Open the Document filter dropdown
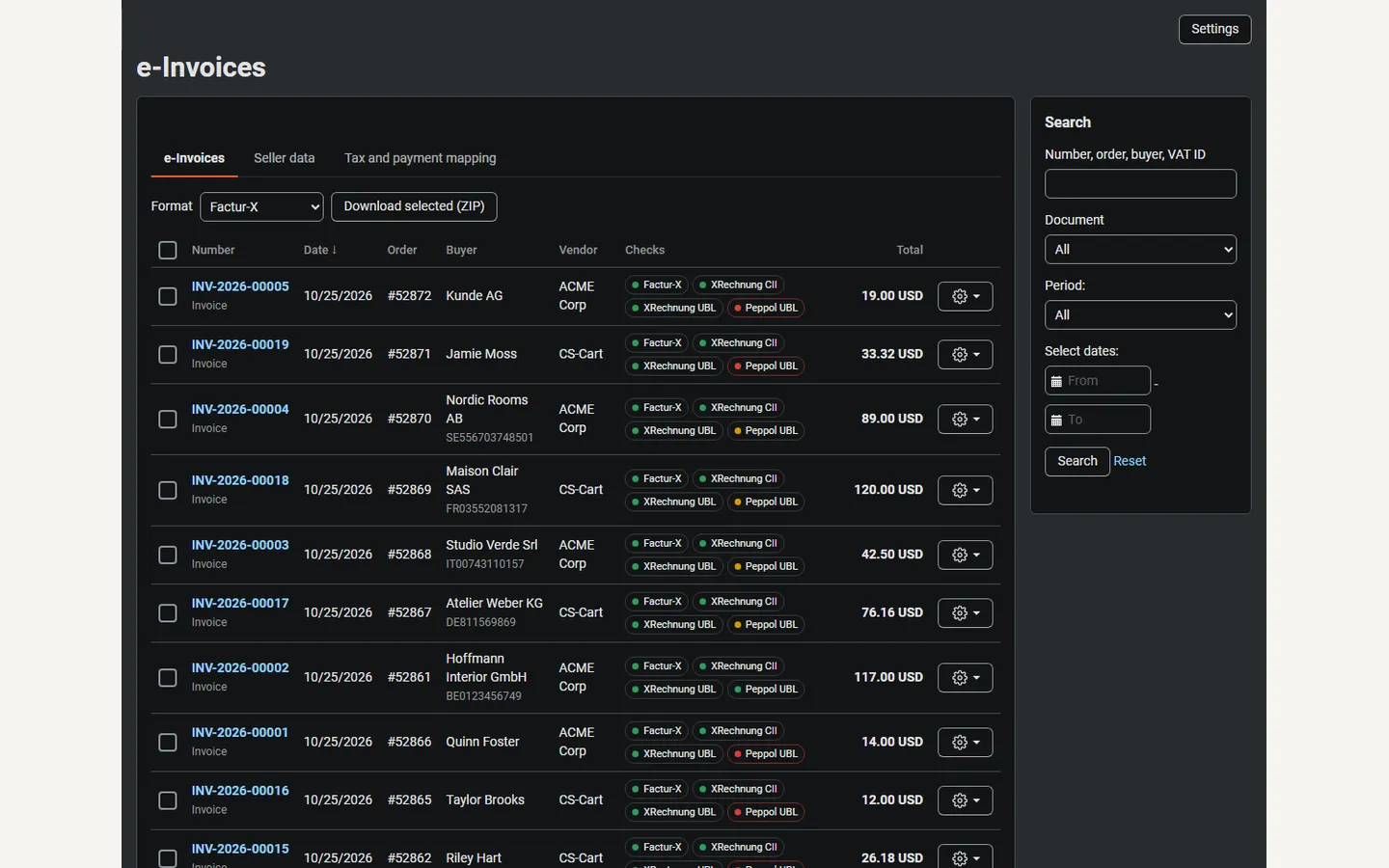This screenshot has height=868, width=1389. click(1140, 249)
